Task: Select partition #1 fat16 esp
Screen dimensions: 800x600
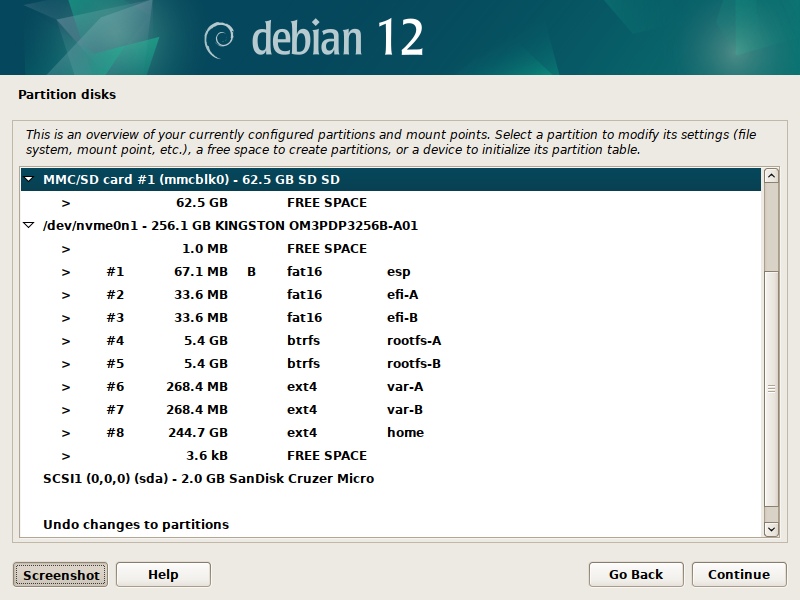Action: coord(391,271)
